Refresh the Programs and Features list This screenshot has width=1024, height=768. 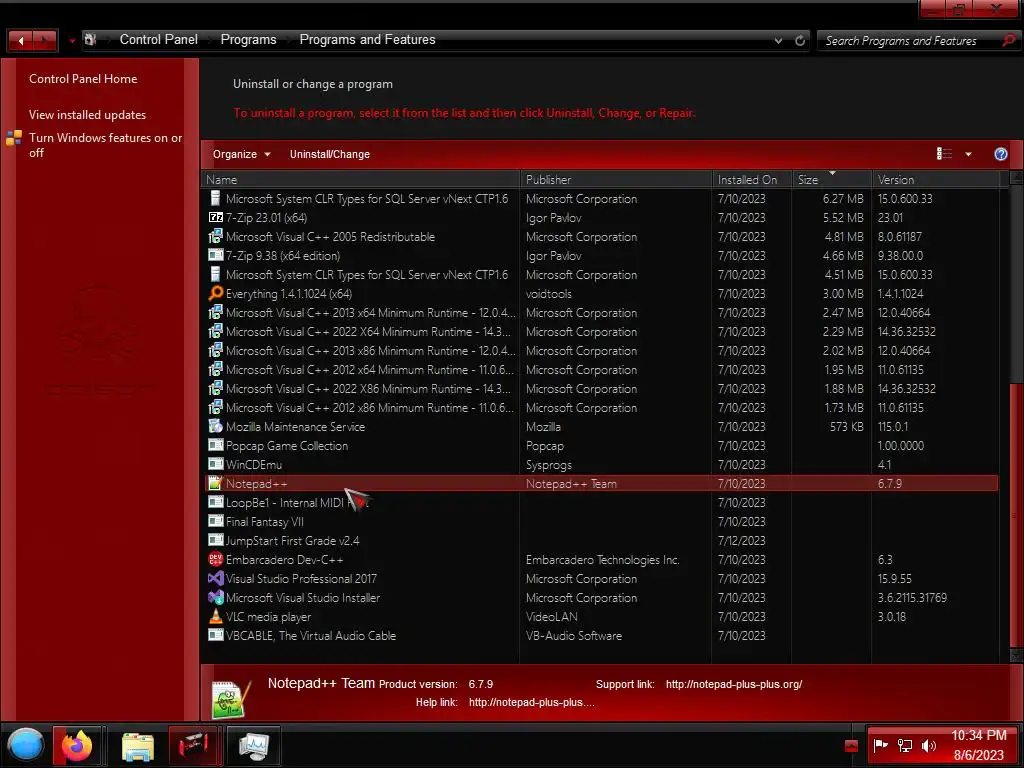tap(800, 40)
